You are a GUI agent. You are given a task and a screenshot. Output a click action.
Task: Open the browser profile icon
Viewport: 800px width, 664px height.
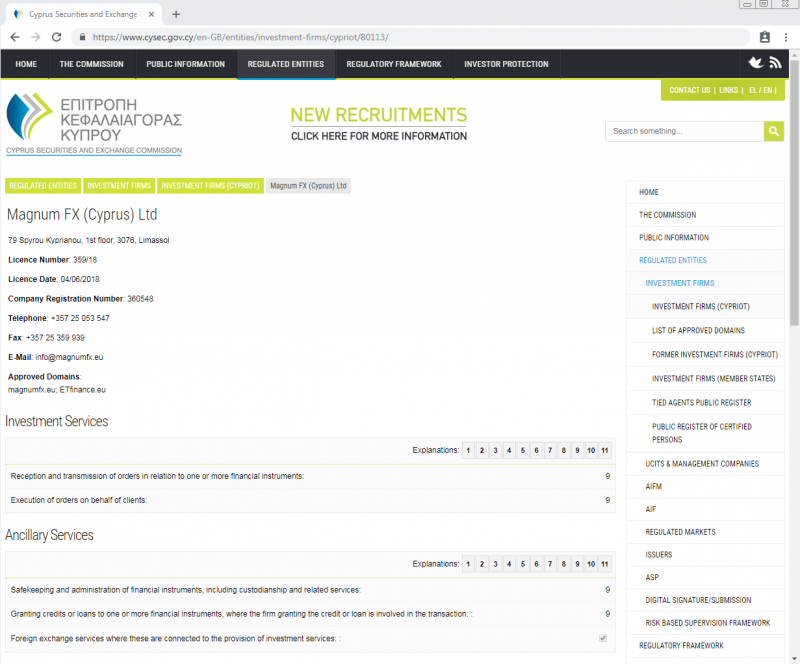(764, 37)
